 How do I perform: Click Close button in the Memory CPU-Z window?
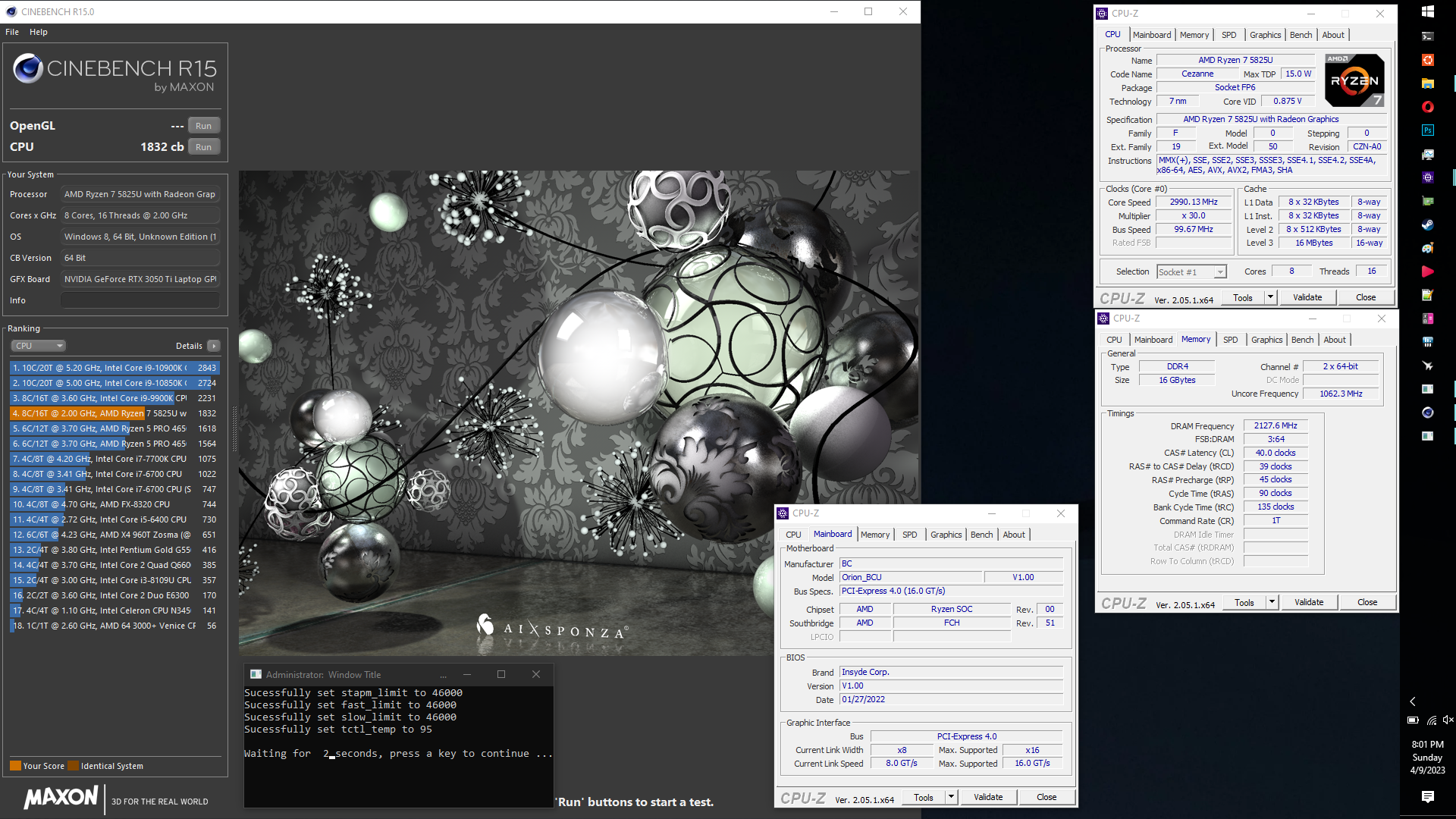click(1367, 602)
